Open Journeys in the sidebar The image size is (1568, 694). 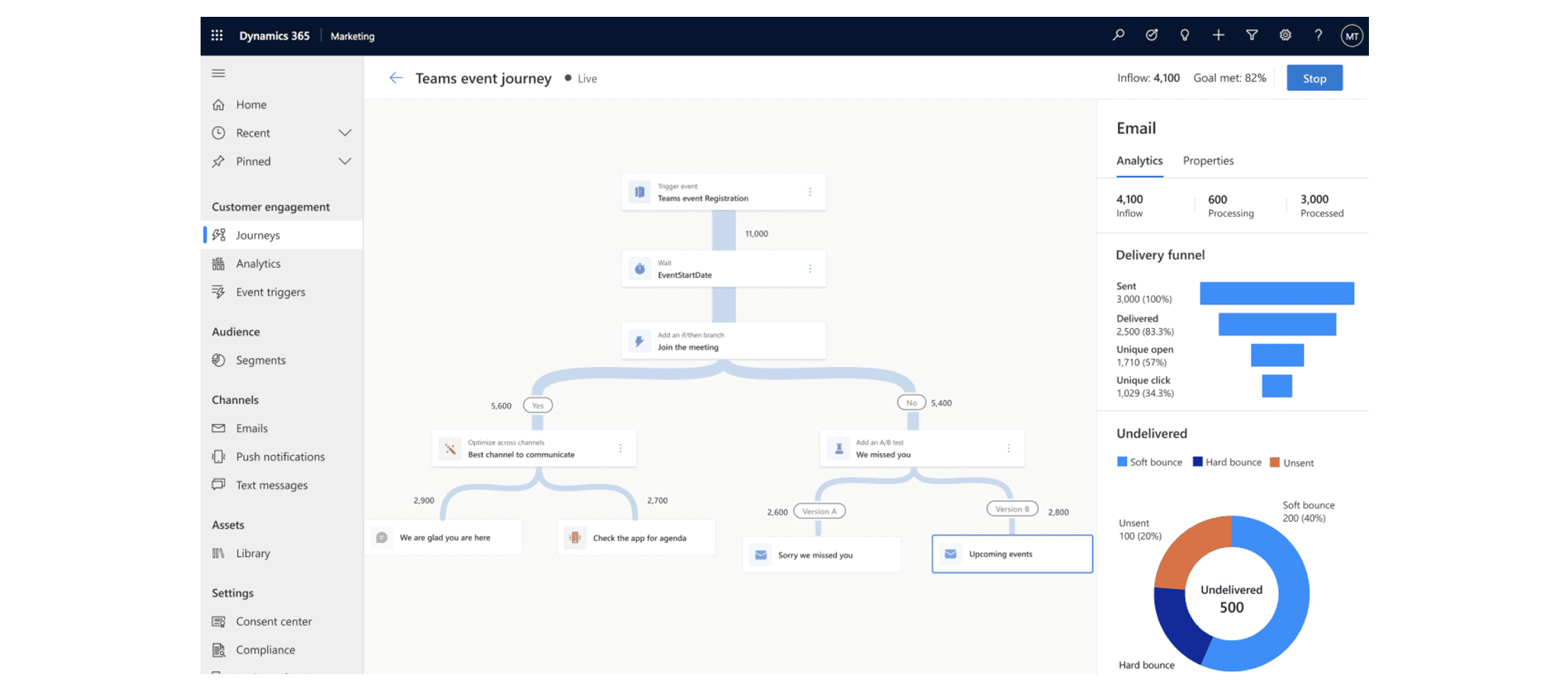pos(283,235)
